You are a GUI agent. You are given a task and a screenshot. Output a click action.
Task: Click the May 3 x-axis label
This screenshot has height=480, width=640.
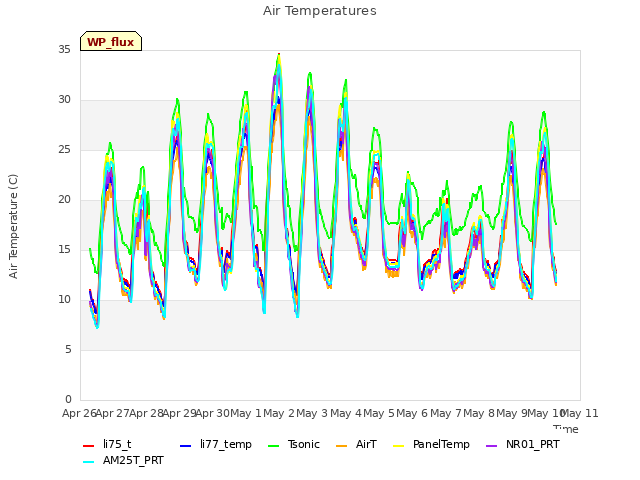click(x=312, y=413)
